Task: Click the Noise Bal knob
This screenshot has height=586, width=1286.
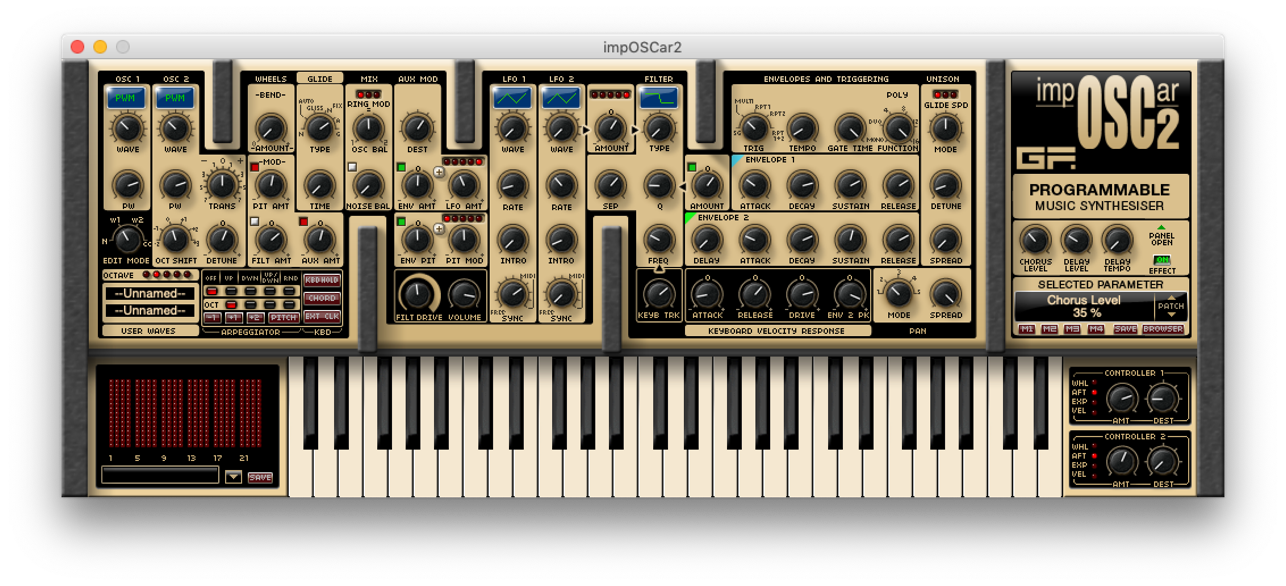Action: pyautogui.click(x=368, y=185)
